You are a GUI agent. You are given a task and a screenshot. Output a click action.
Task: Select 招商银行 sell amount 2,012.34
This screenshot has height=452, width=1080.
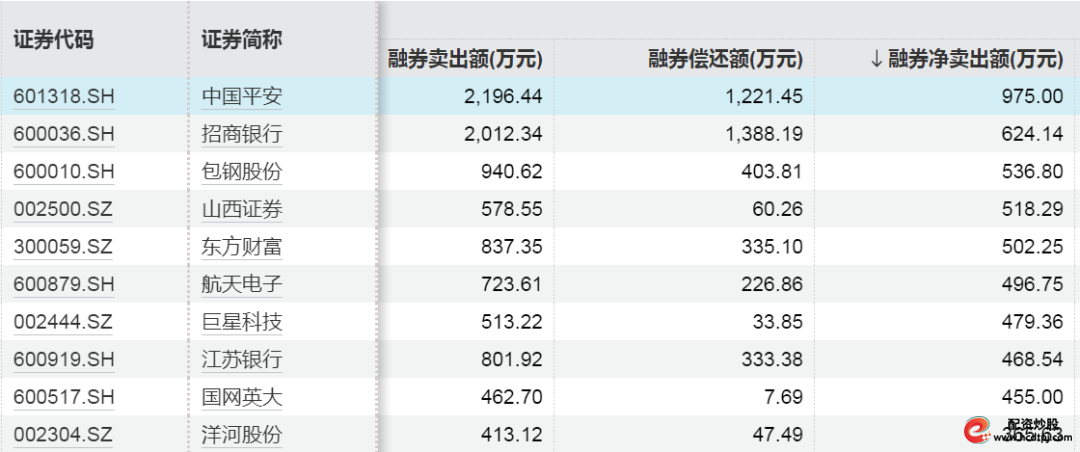click(x=503, y=134)
